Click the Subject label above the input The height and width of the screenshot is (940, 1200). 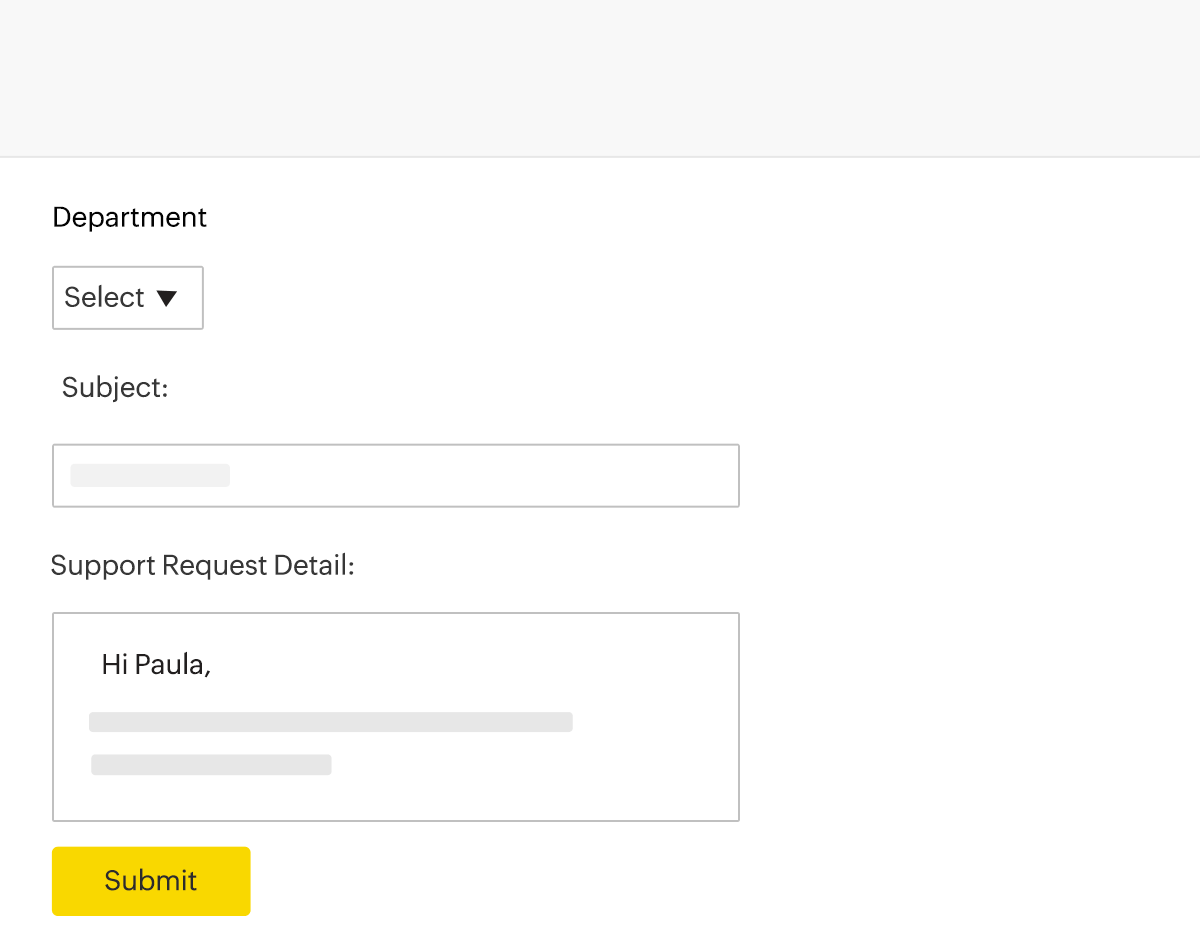[x=114, y=387]
